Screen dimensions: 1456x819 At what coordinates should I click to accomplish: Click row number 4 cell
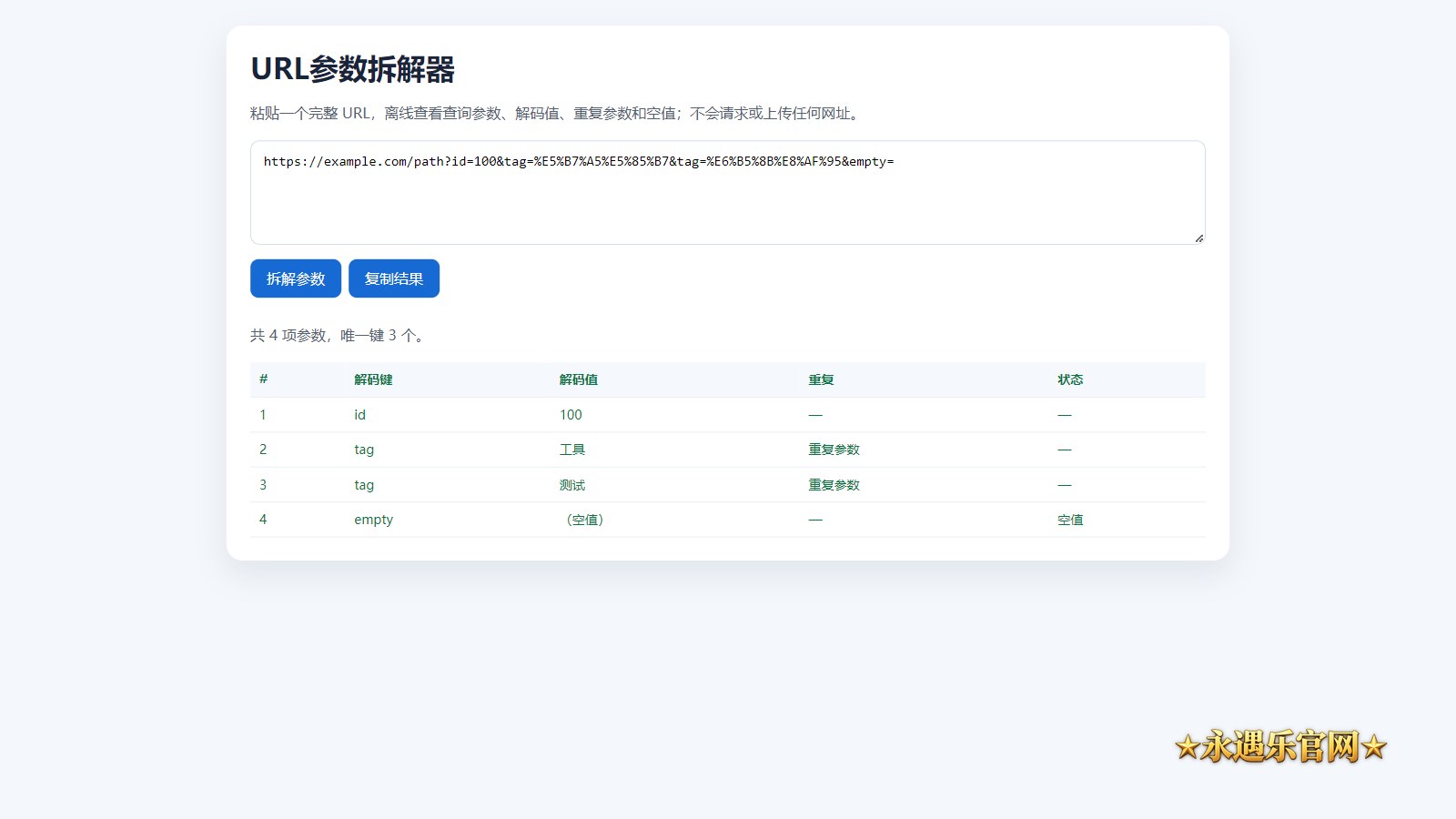pos(263,520)
